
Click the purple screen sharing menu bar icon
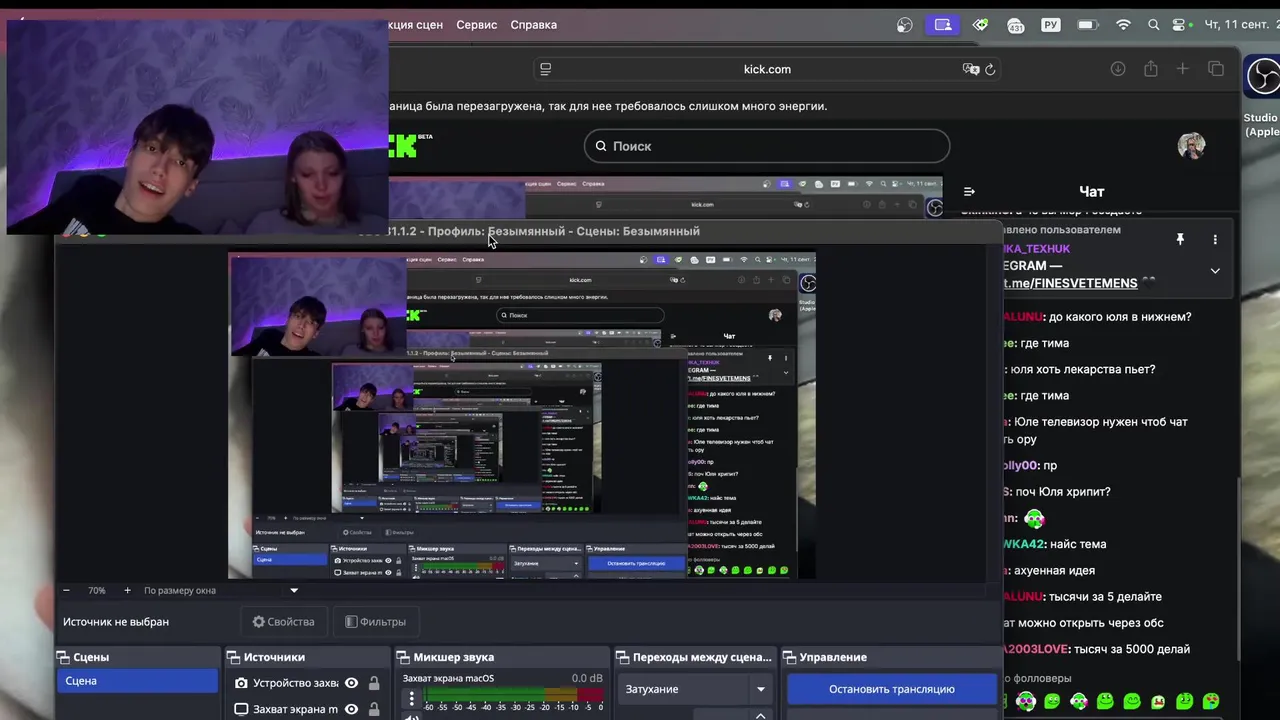pos(942,25)
